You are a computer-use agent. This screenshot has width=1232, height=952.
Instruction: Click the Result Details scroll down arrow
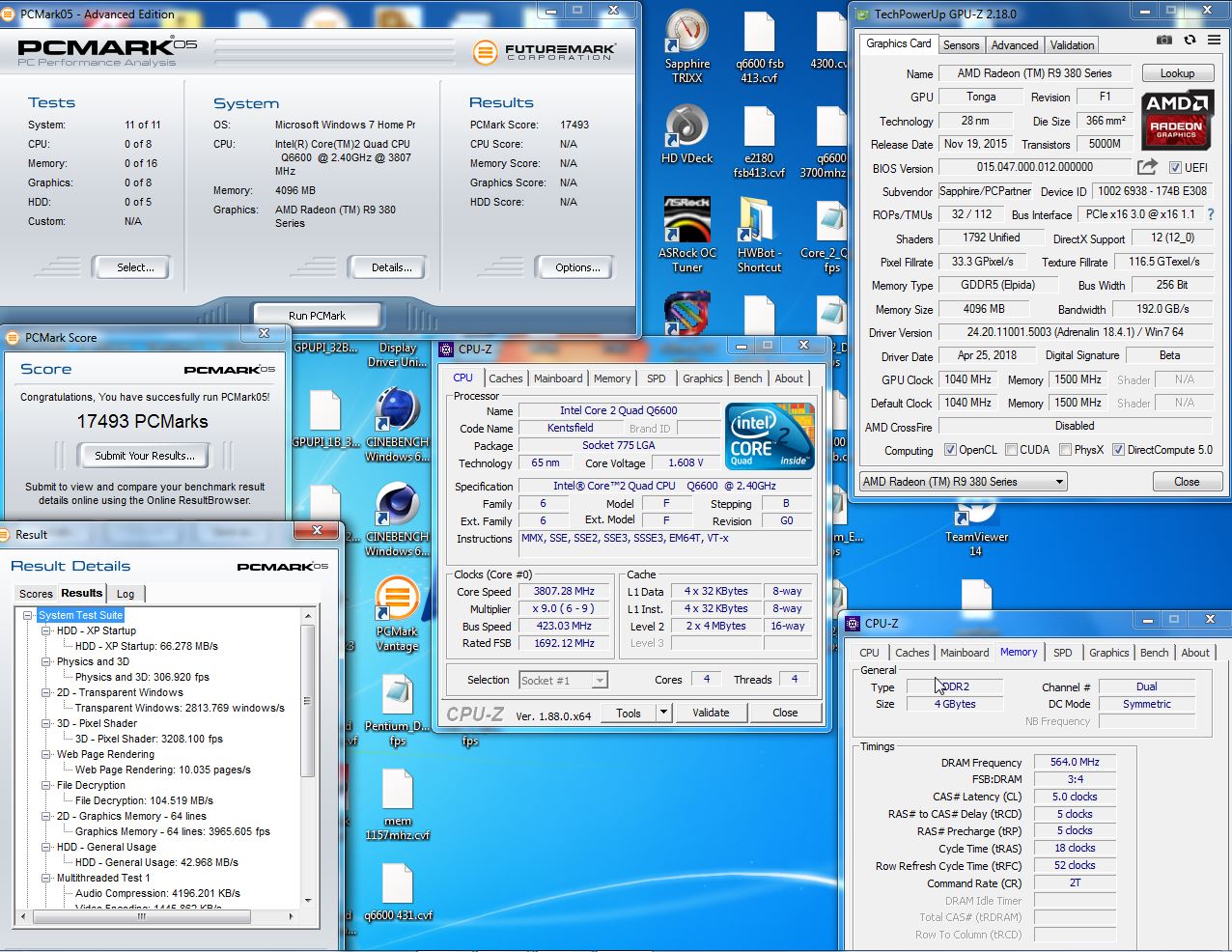point(308,901)
